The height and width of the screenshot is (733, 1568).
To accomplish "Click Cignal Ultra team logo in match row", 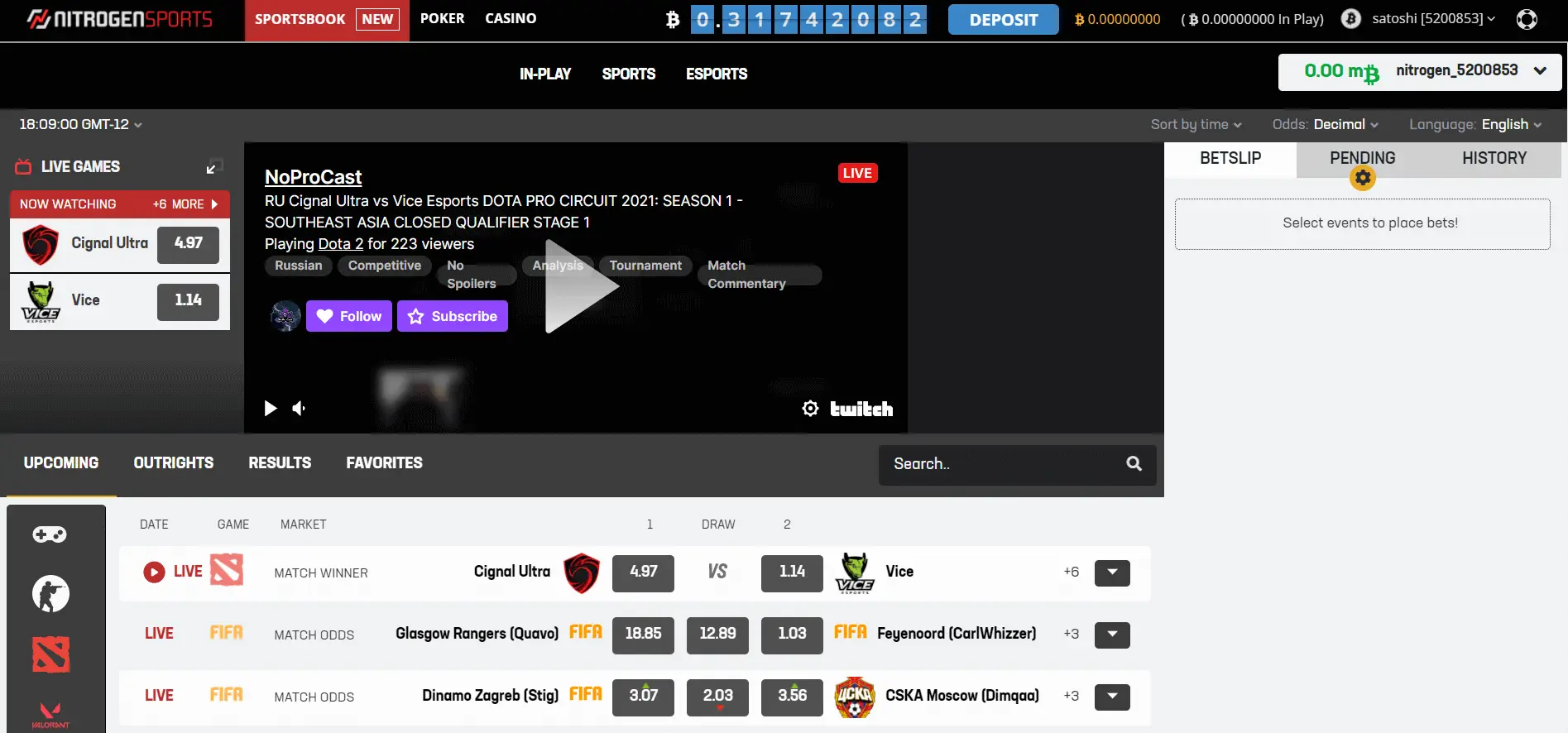I will 582,573.
